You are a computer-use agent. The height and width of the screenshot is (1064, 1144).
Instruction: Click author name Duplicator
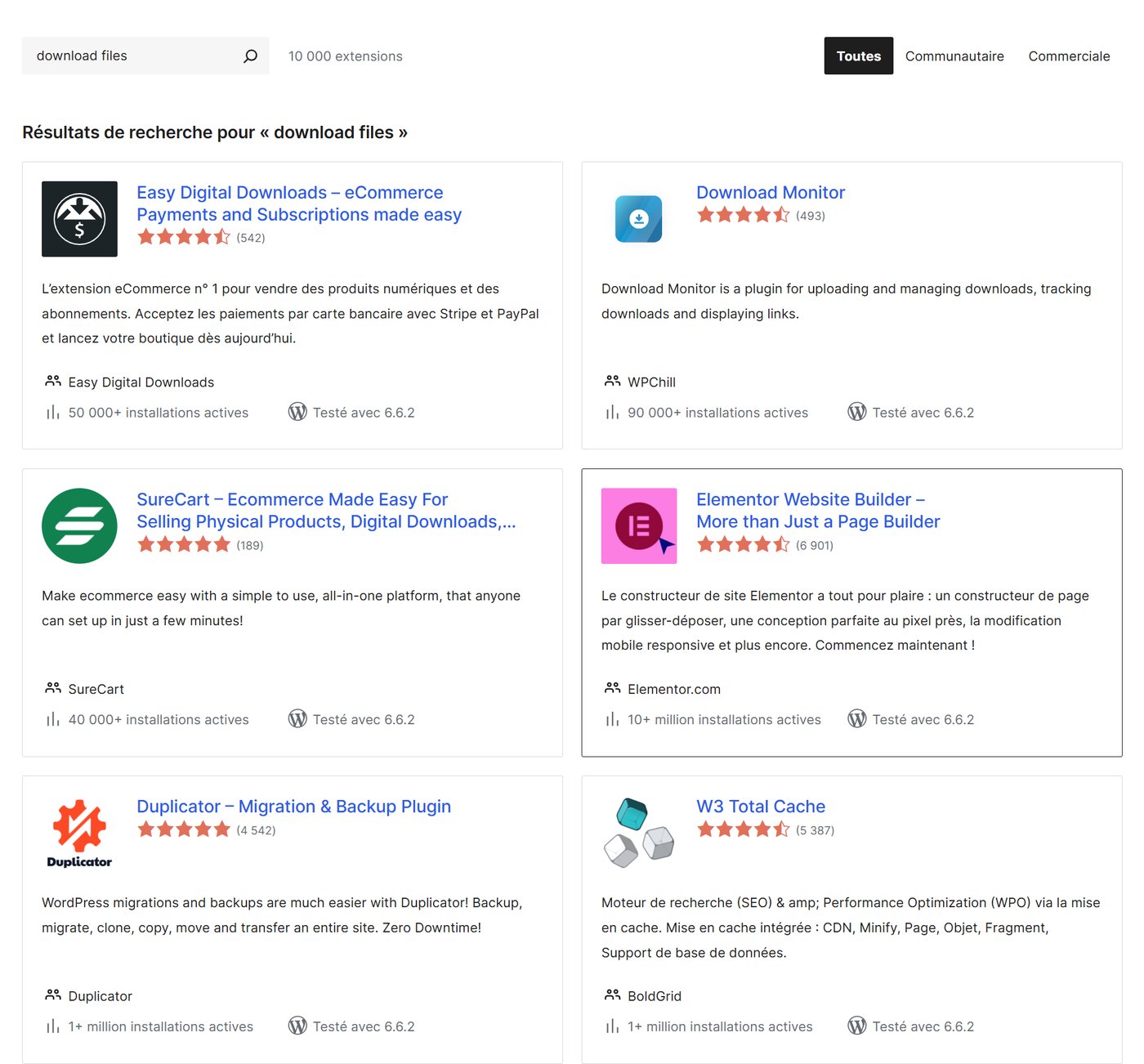coord(101,996)
